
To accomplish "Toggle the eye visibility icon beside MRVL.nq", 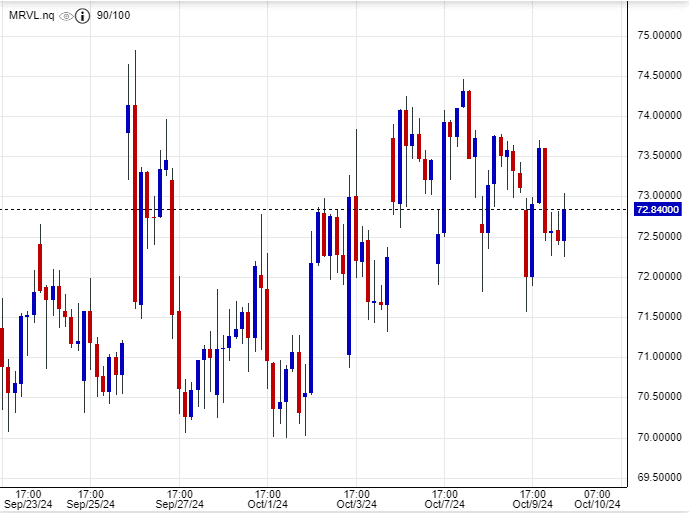I will [66, 16].
